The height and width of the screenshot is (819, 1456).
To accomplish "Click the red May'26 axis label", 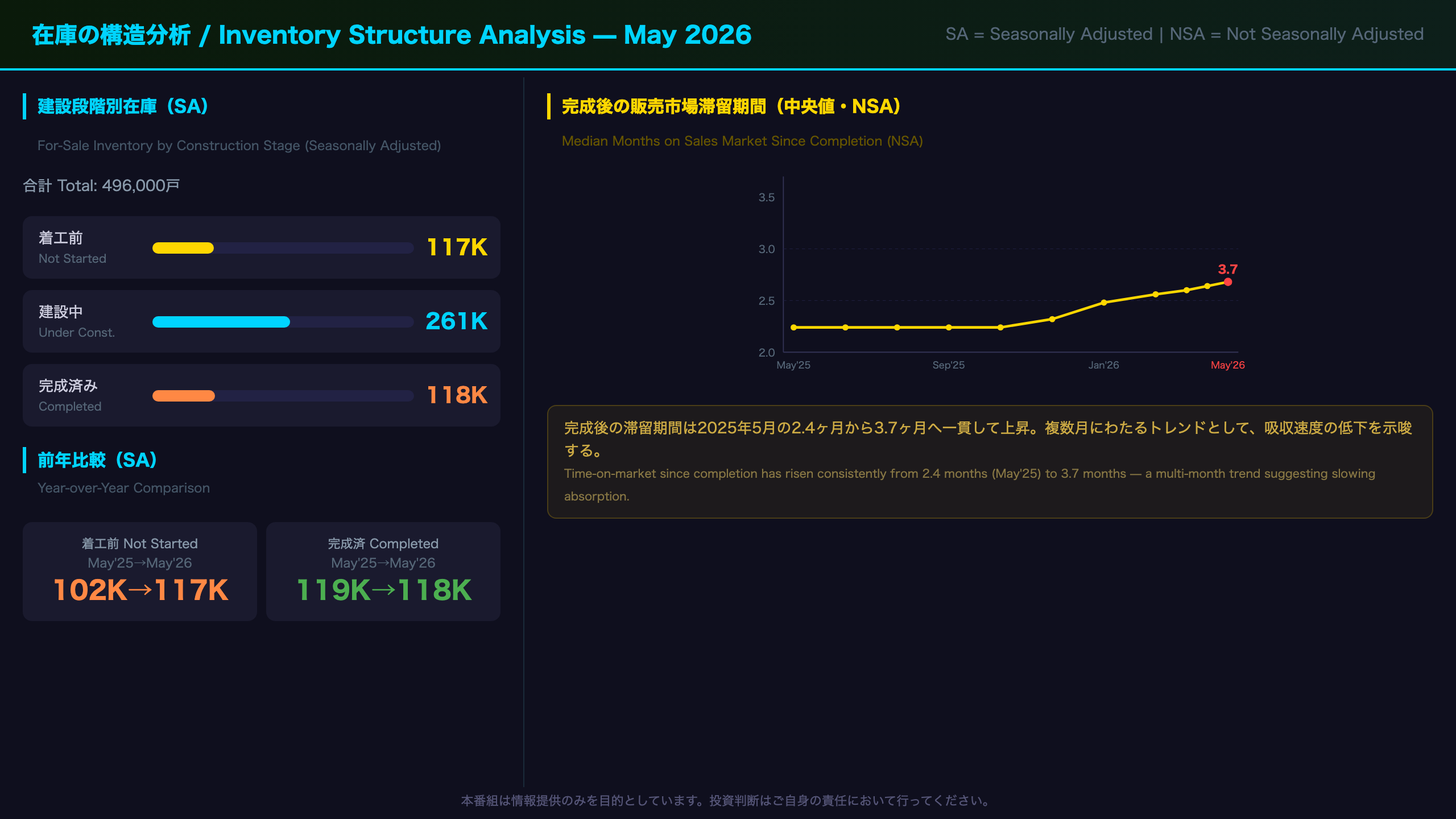I will point(1228,365).
